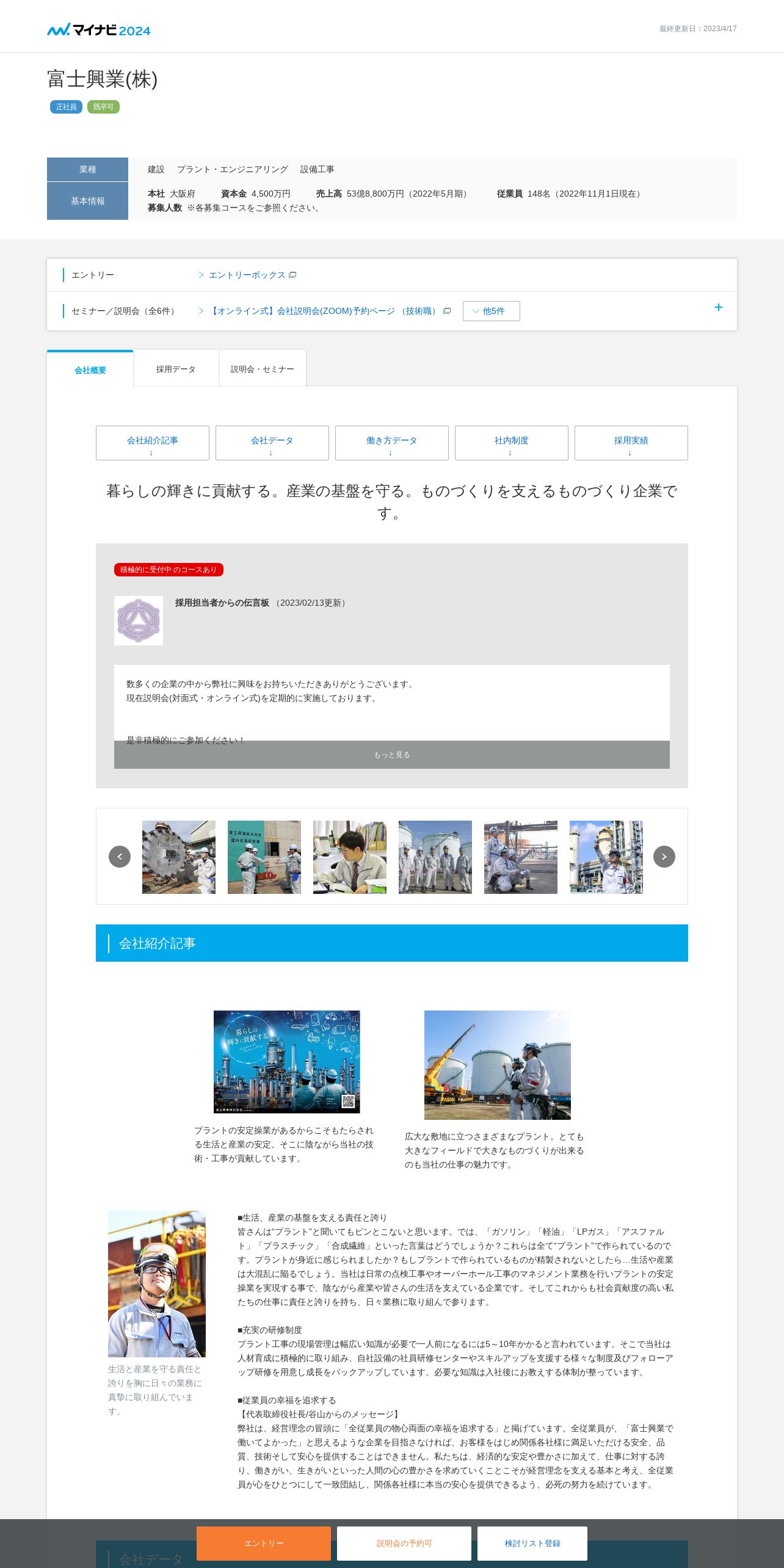This screenshot has width=784, height=1568.
Task: Click the ■従業員の幸福を追求する heading
Action: click(x=286, y=1400)
